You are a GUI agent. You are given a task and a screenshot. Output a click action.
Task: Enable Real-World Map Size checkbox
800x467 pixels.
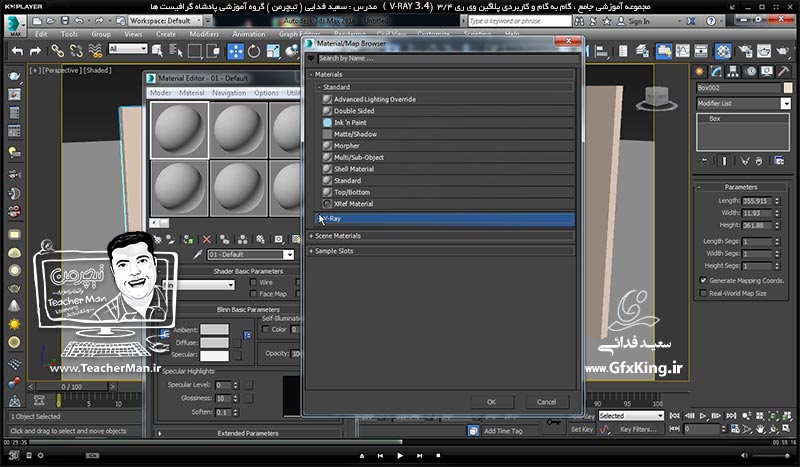pyautogui.click(x=703, y=293)
